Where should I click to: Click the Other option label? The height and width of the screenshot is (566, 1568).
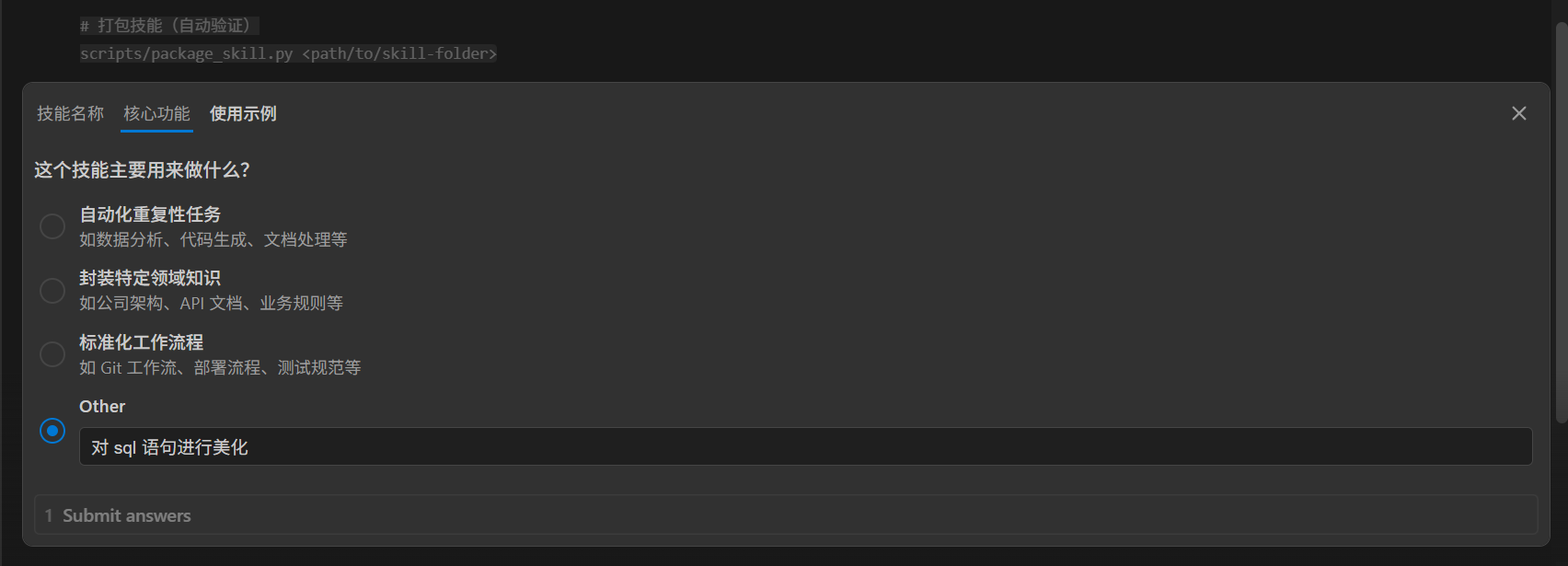click(x=102, y=407)
